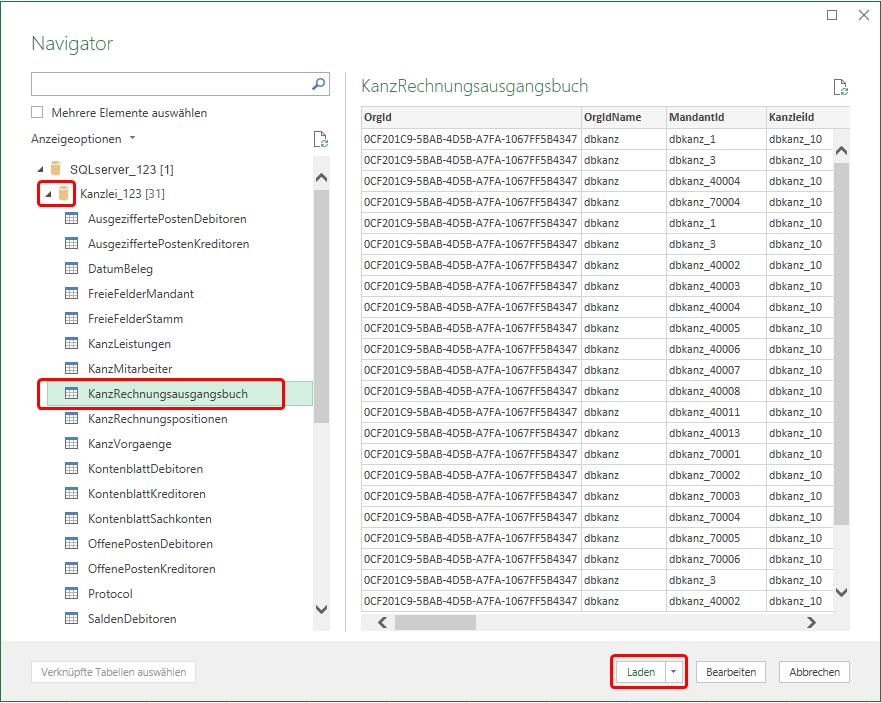The image size is (881, 703).
Task: Click the Bearbeiten button
Action: pos(730,672)
